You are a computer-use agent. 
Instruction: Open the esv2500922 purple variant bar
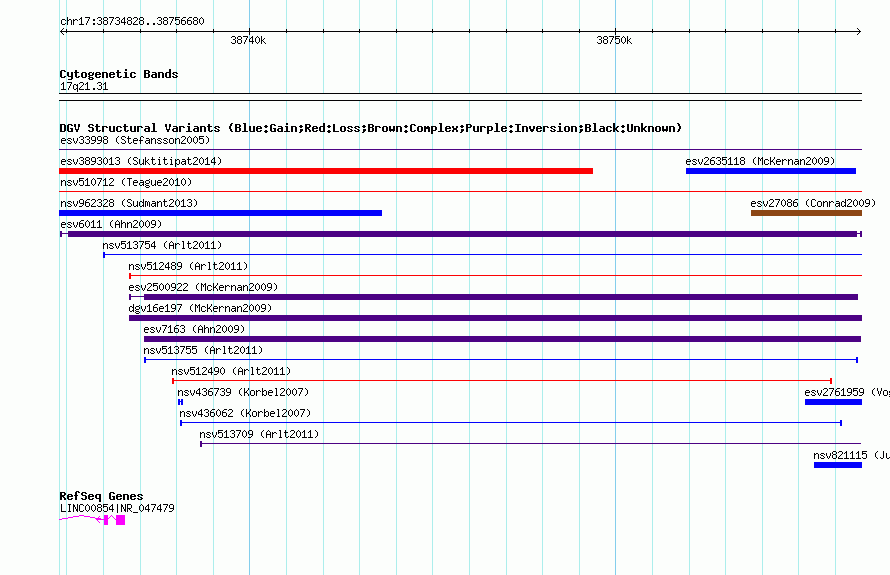pos(493,297)
